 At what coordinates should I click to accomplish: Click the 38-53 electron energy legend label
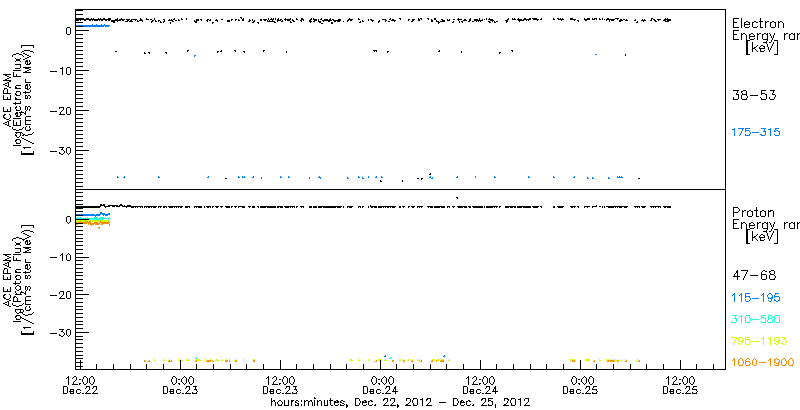point(754,95)
